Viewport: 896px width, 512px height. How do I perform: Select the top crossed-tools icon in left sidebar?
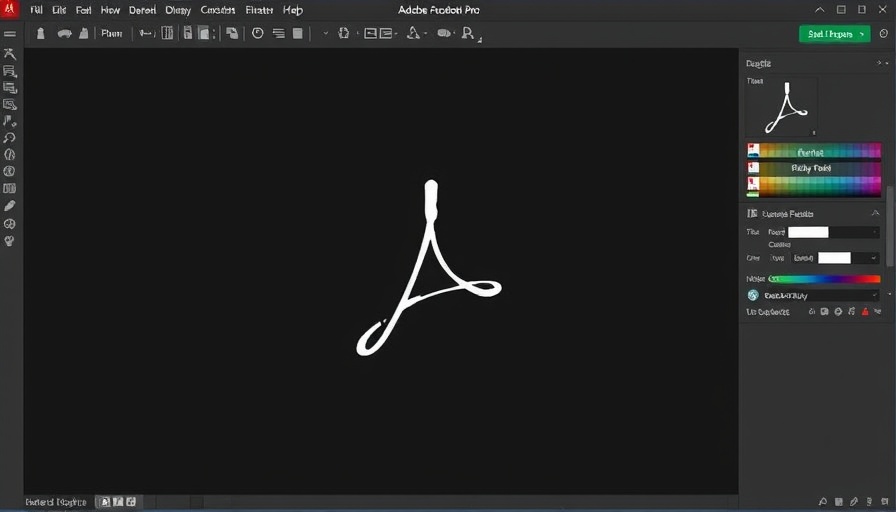(x=10, y=54)
